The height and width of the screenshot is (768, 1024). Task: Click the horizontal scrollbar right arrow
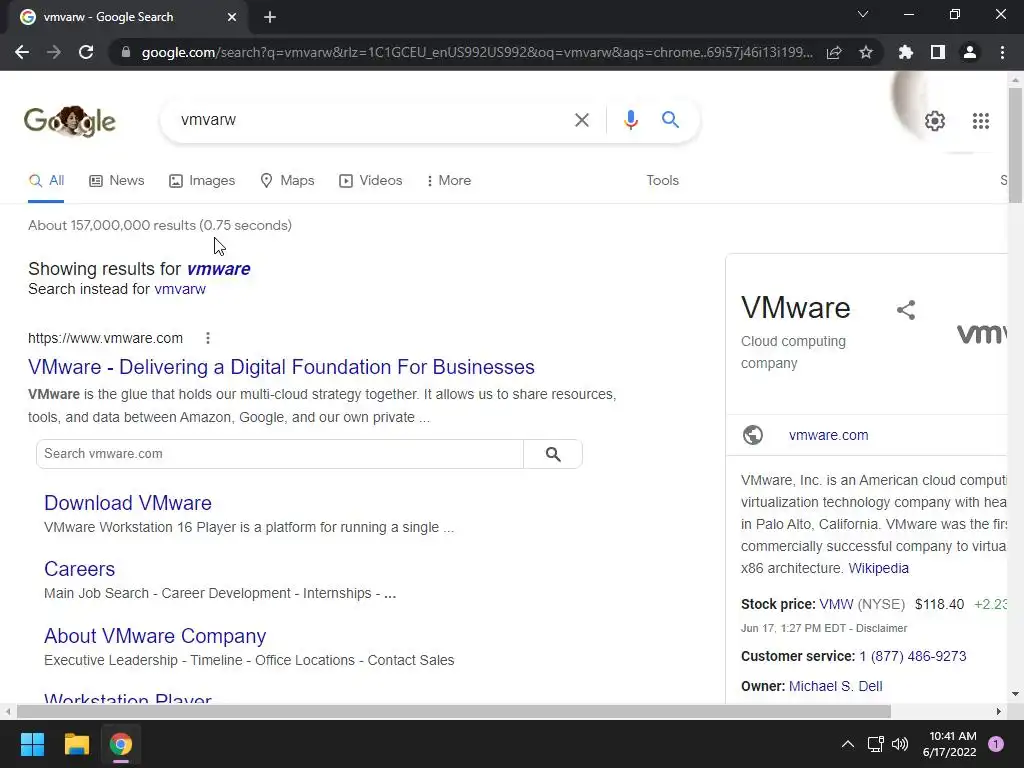click(999, 711)
